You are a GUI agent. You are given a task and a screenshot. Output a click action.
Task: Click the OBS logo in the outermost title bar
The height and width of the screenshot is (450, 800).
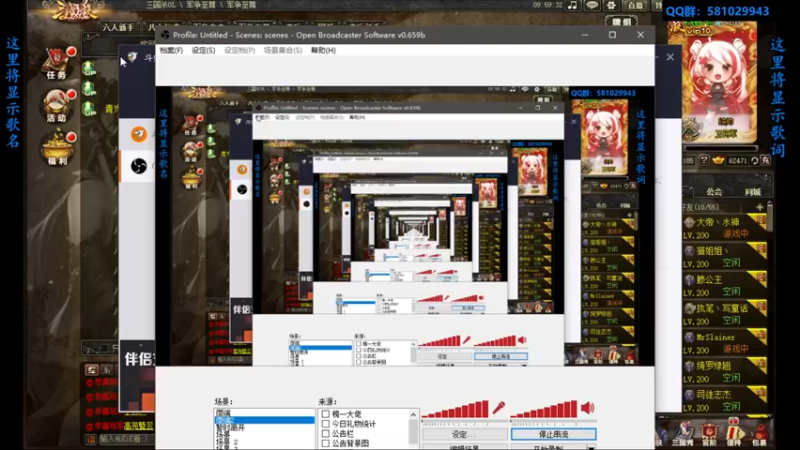pos(165,35)
